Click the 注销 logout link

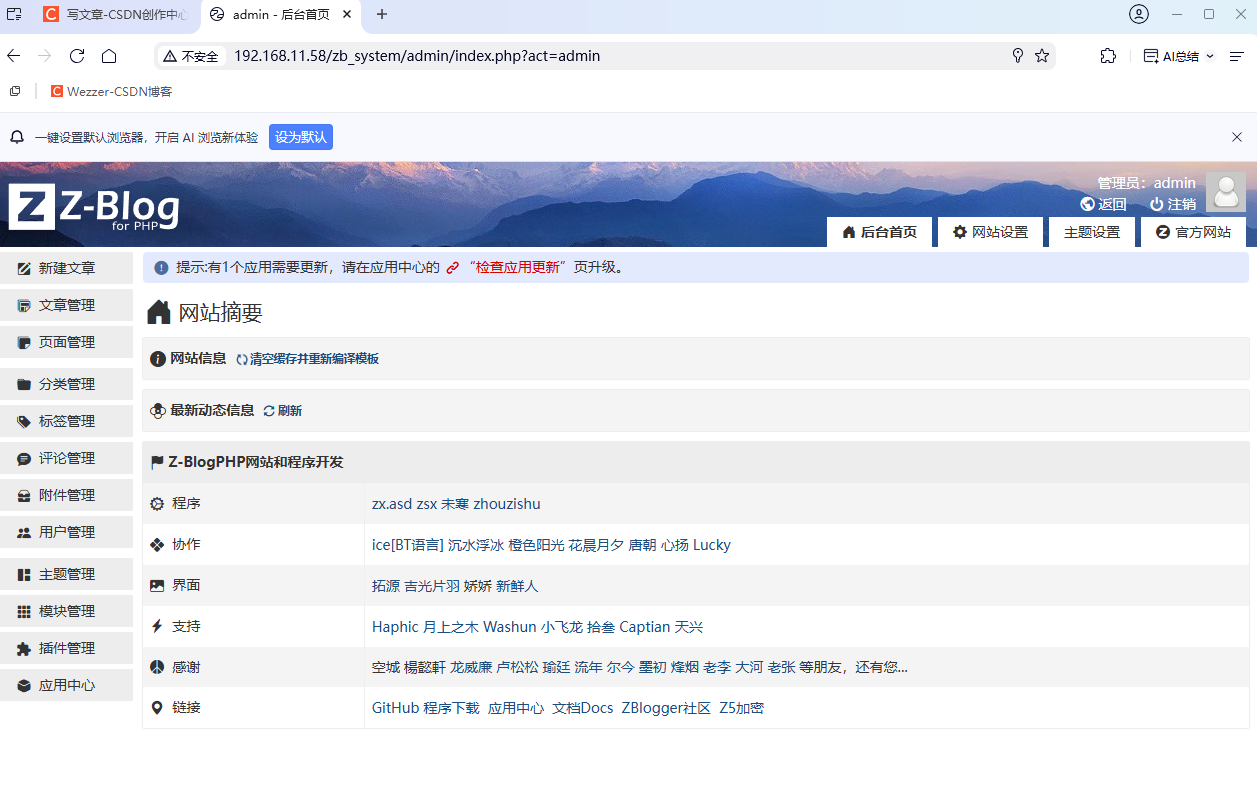[1173, 204]
